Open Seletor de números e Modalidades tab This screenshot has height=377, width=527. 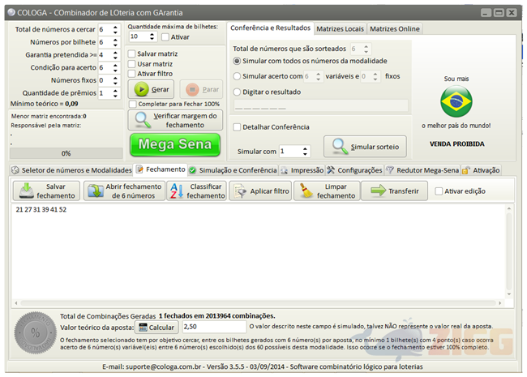72,170
